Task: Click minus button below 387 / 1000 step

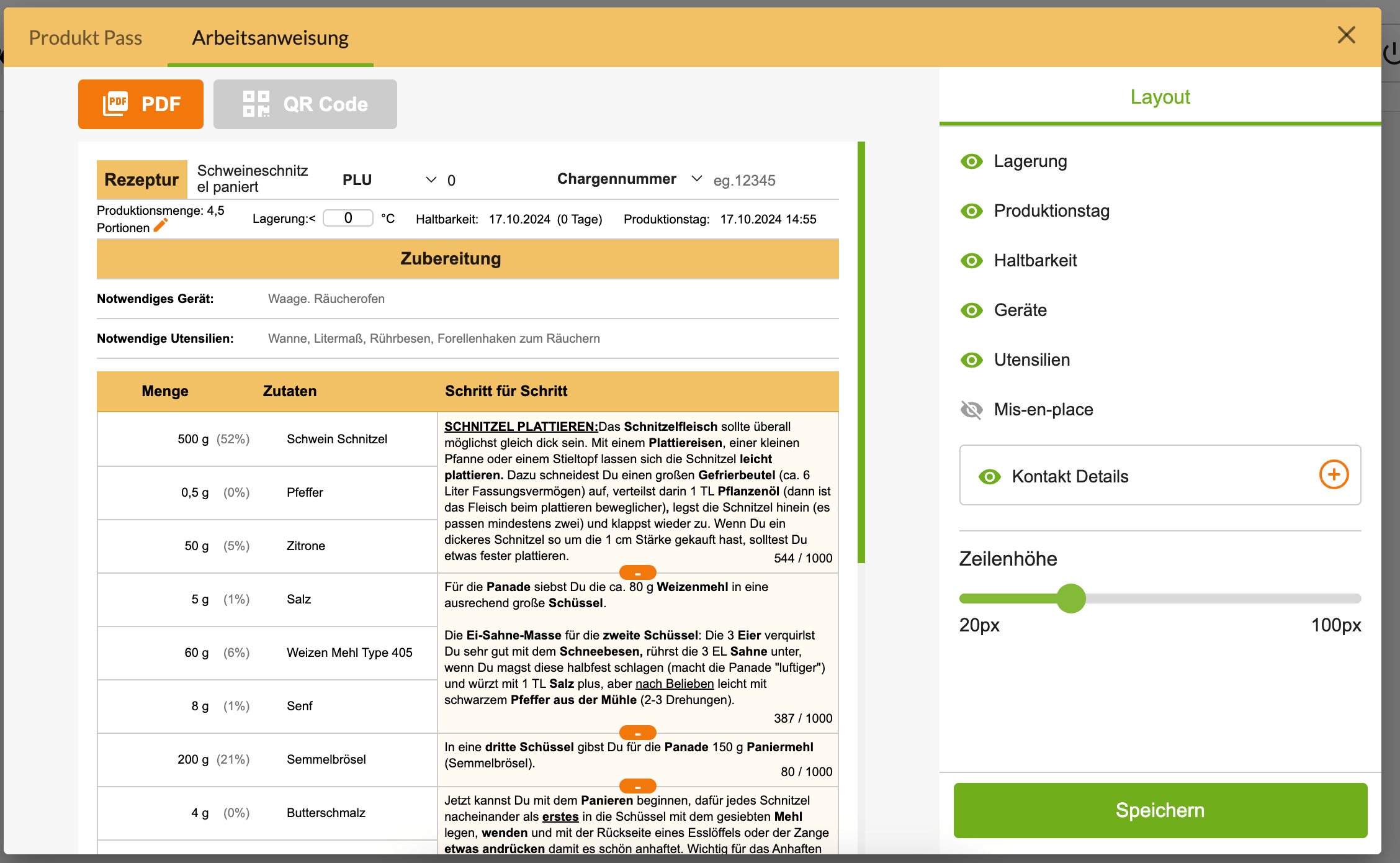Action: [638, 733]
